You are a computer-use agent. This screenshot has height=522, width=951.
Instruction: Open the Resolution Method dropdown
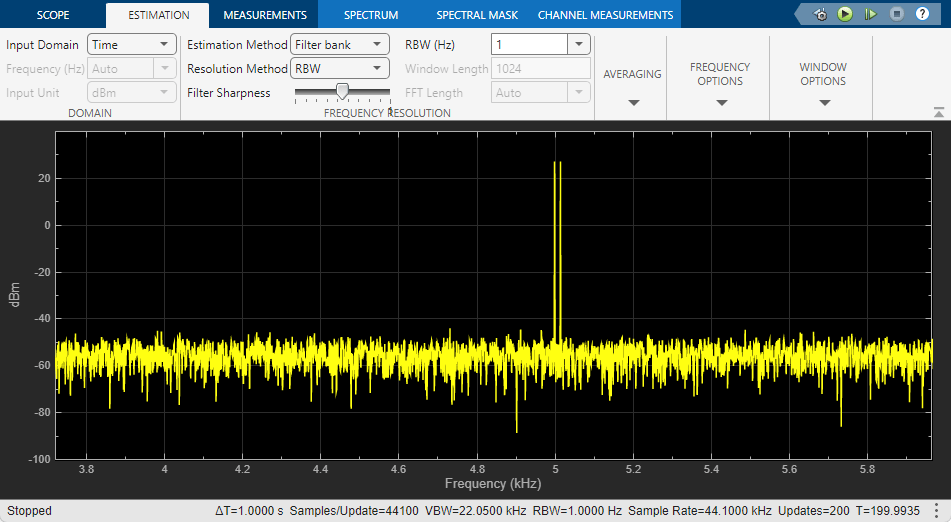(339, 69)
